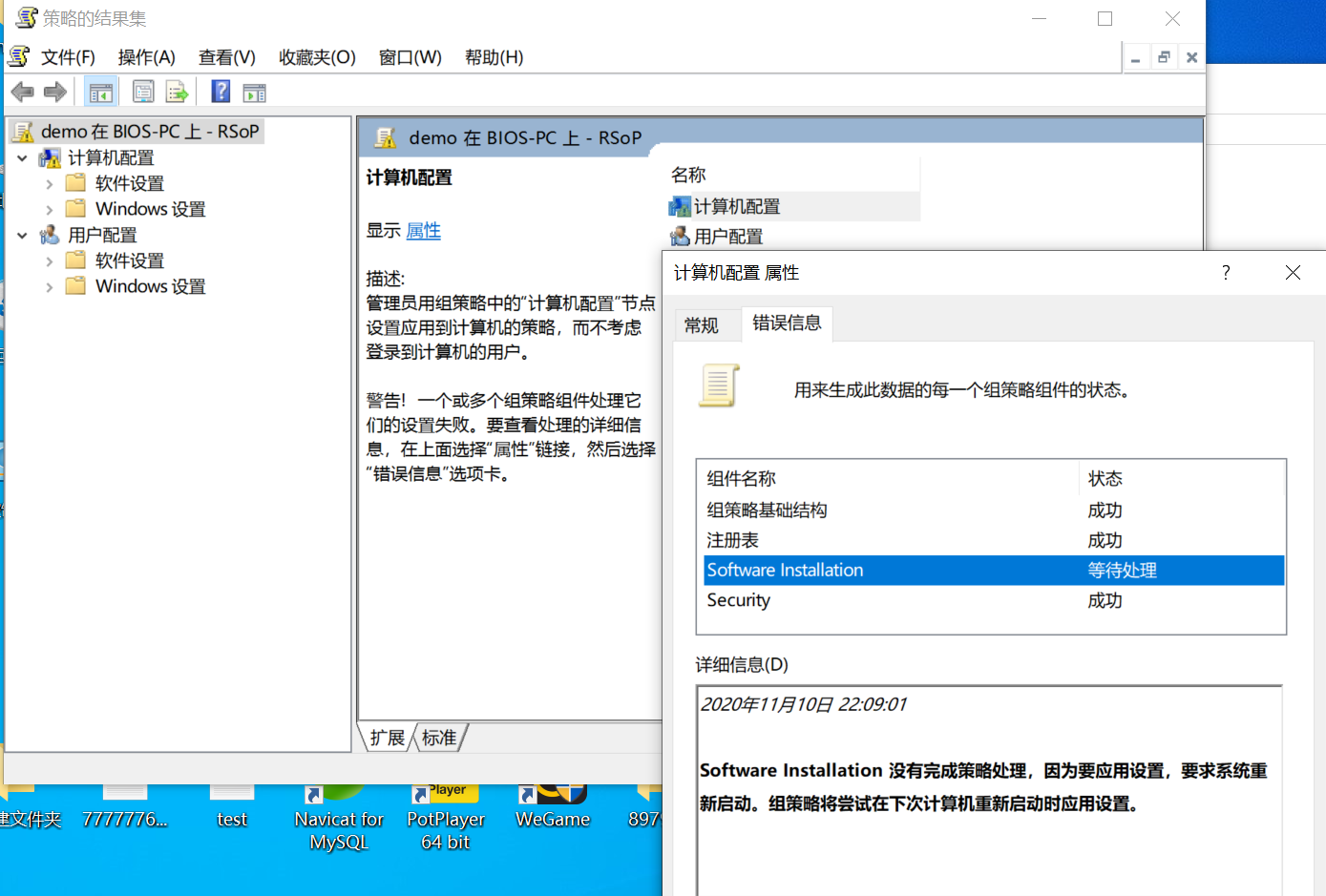This screenshot has height=896, width=1326.
Task: Open the 操作(A) menu
Action: point(146,57)
